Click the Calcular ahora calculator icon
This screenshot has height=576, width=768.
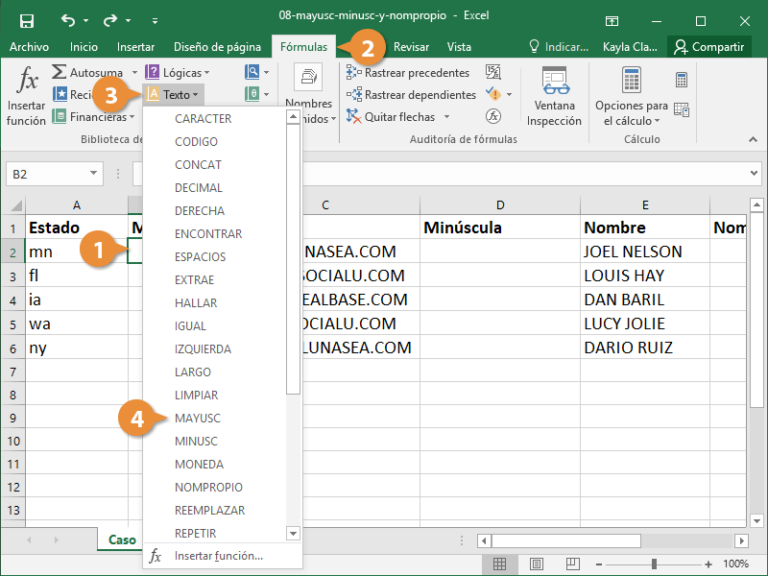(x=681, y=79)
